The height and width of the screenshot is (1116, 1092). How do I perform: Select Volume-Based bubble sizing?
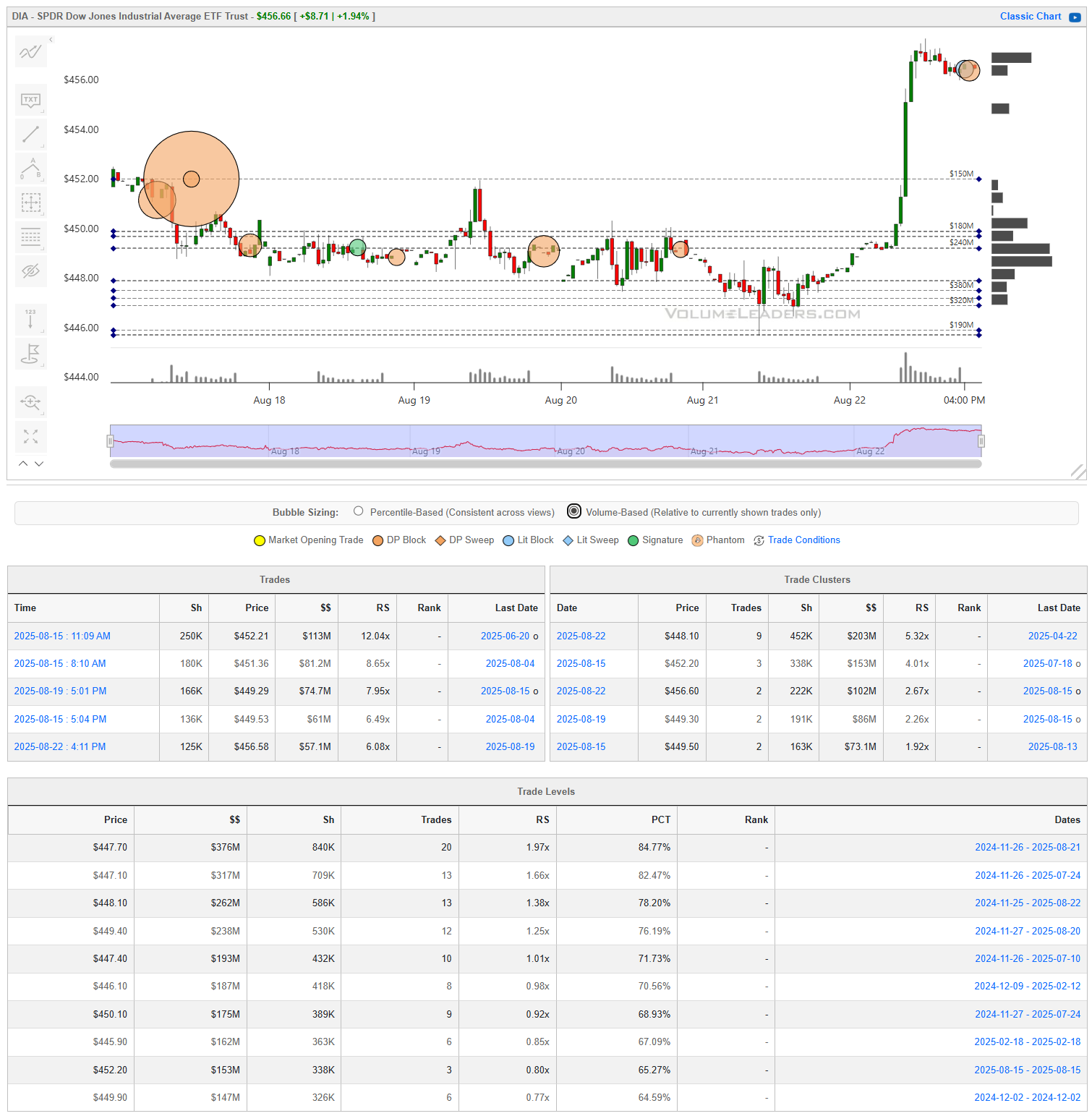pos(574,511)
